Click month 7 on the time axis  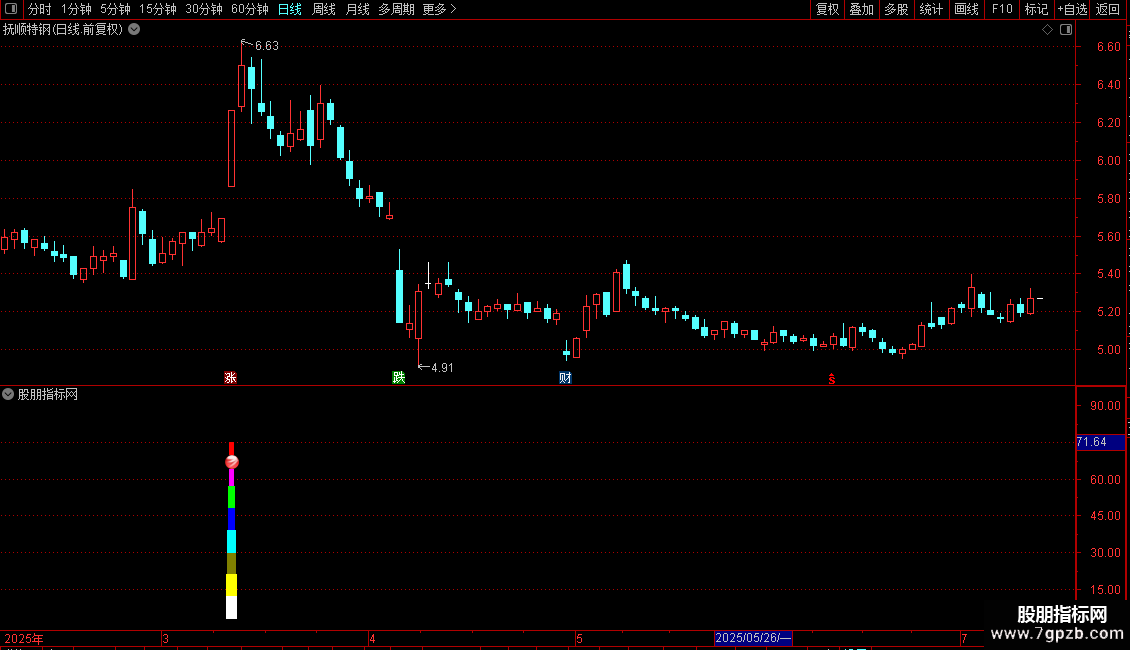pyautogui.click(x=964, y=638)
